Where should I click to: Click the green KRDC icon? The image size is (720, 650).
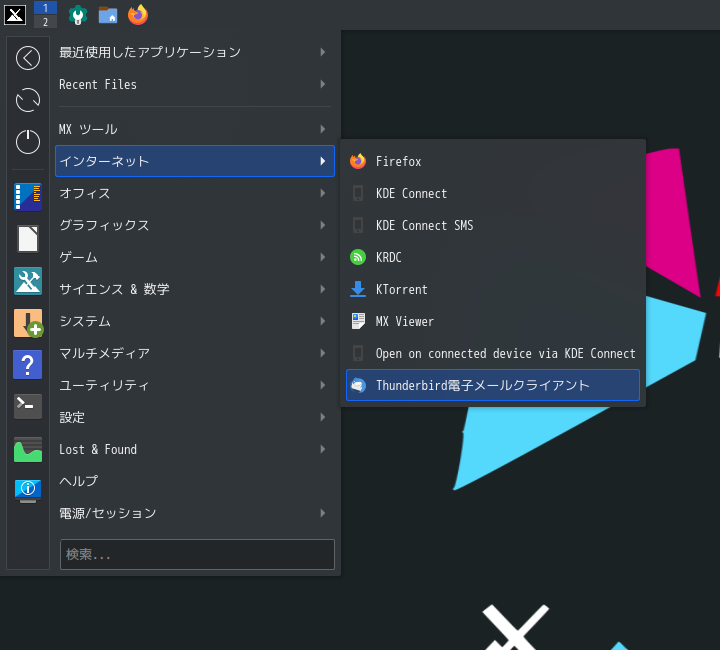pos(358,257)
